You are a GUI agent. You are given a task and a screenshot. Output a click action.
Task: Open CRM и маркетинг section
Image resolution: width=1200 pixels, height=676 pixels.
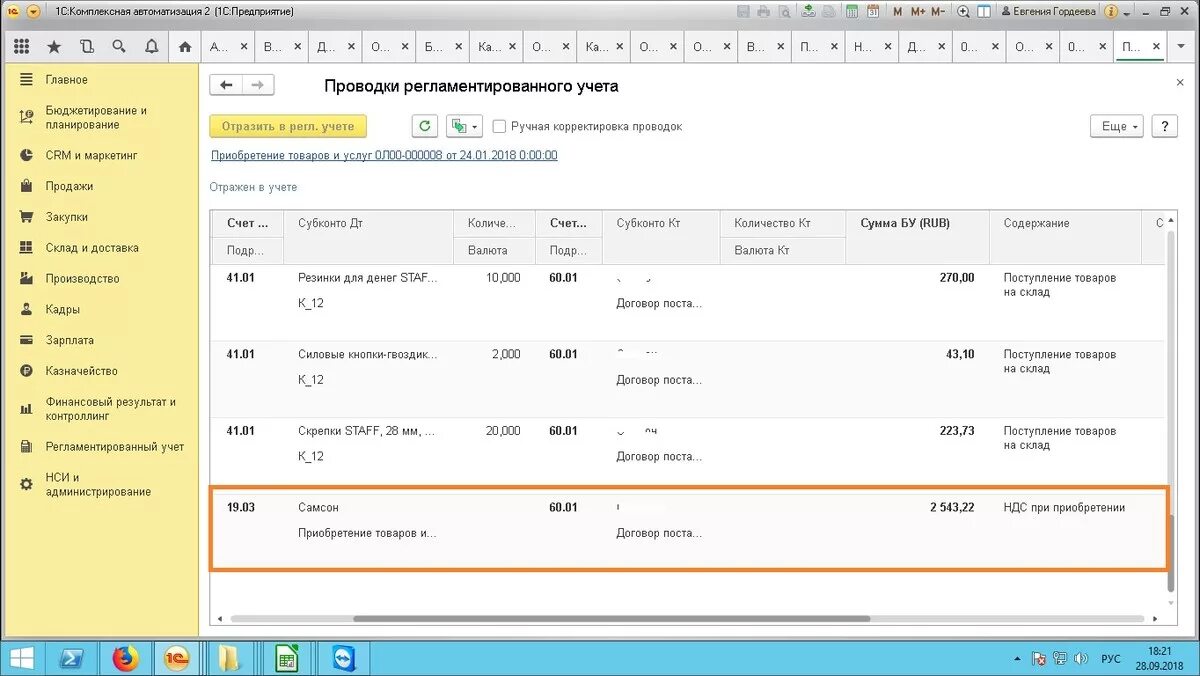tap(91, 156)
